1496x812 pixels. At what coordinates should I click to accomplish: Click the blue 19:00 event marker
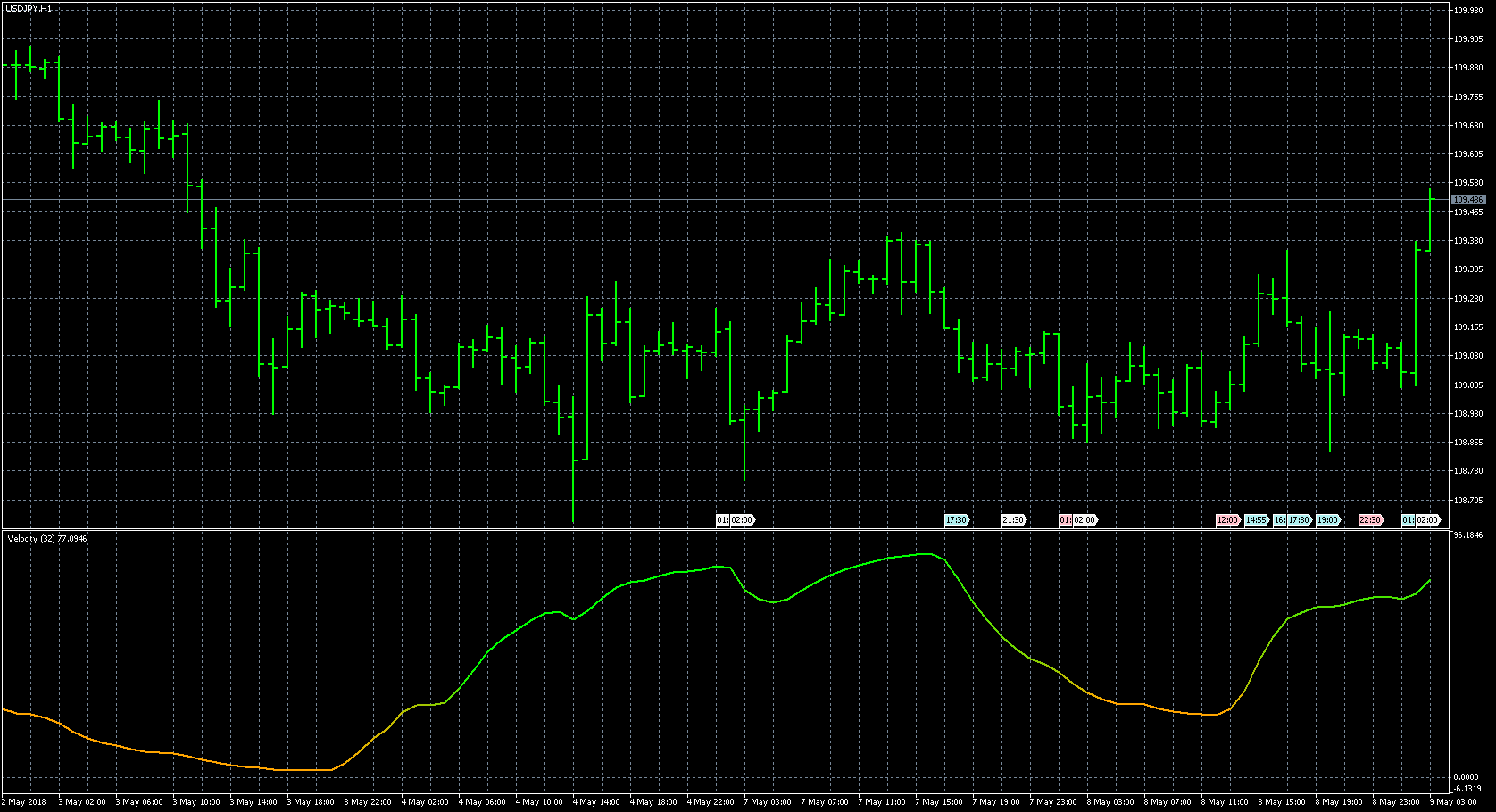(1327, 520)
